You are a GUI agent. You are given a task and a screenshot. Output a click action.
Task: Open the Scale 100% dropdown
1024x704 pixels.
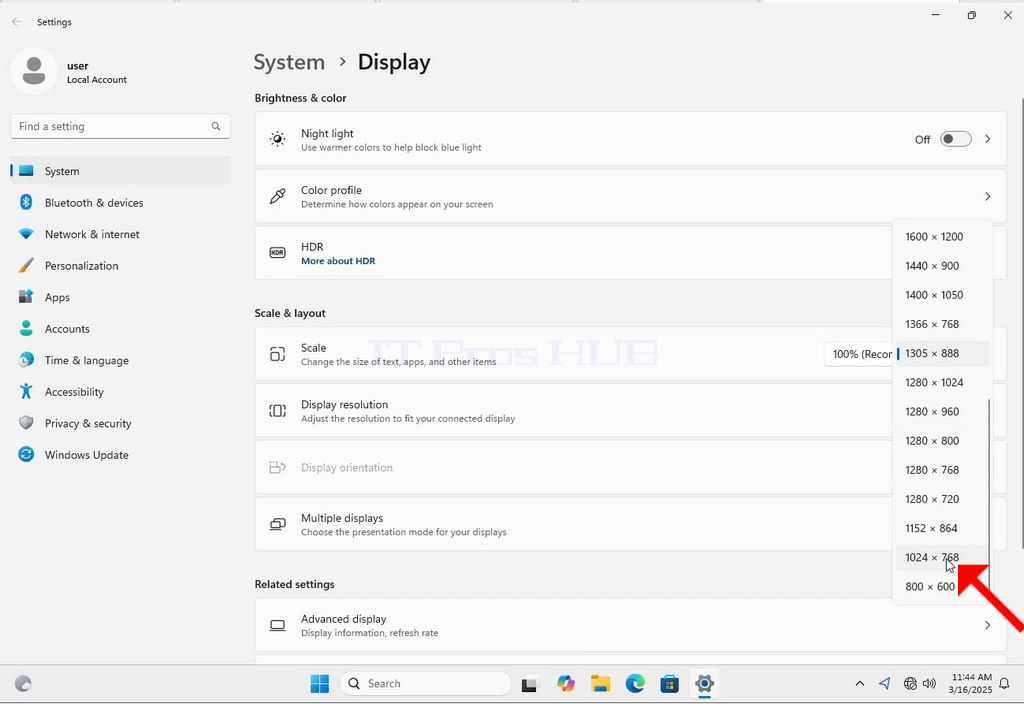[858, 354]
